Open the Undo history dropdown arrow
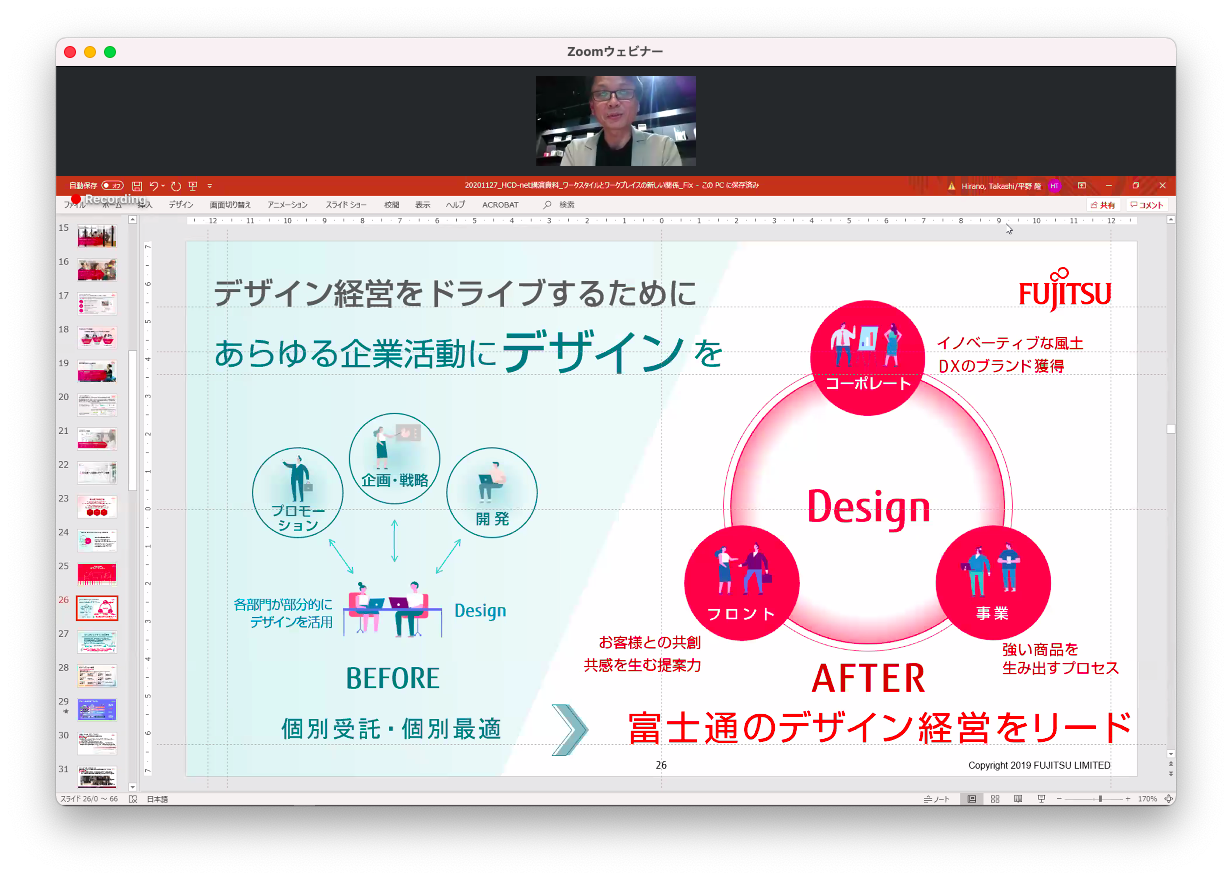The width and height of the screenshot is (1232, 880). (163, 186)
